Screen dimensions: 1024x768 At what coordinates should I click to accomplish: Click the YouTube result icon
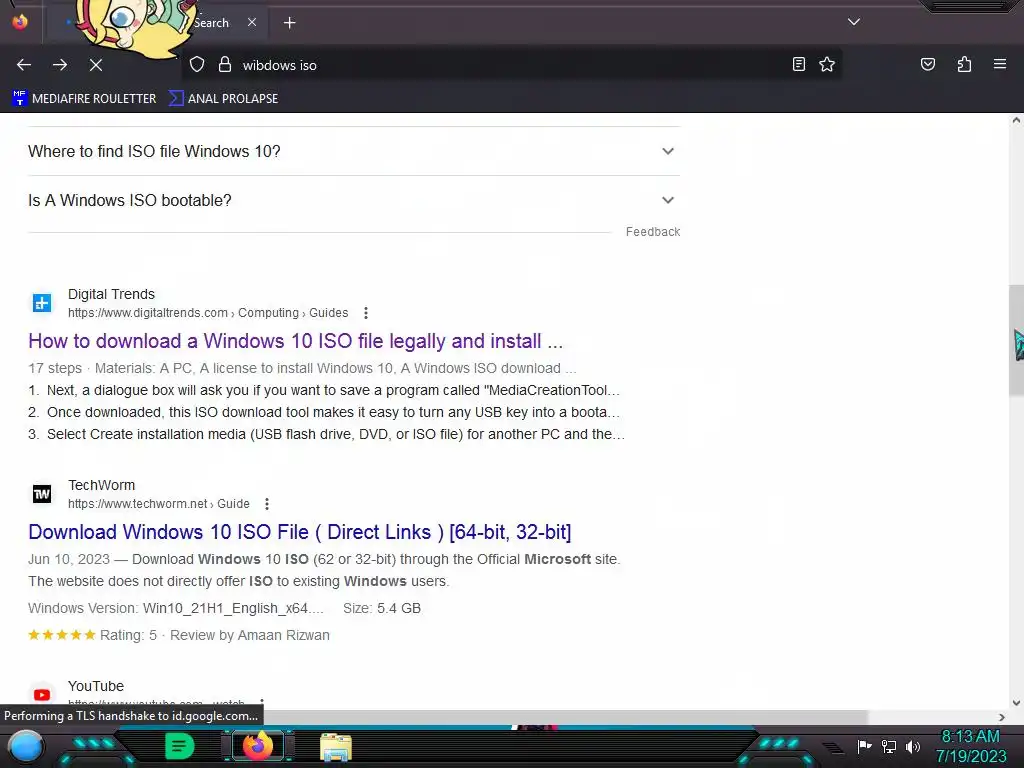(42, 695)
